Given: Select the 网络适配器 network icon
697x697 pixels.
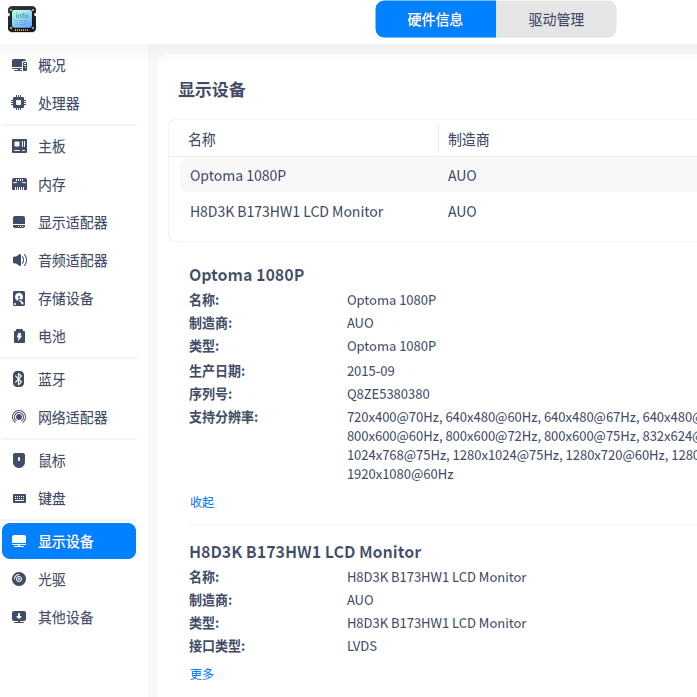Looking at the screenshot, I should pos(19,417).
